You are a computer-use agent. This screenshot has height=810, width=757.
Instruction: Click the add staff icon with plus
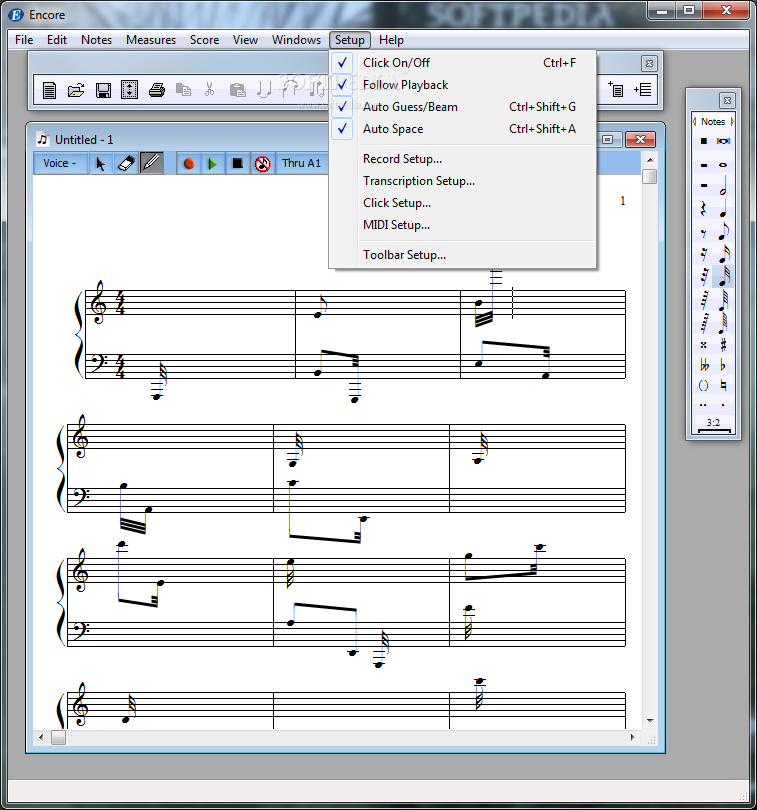pyautogui.click(x=615, y=89)
